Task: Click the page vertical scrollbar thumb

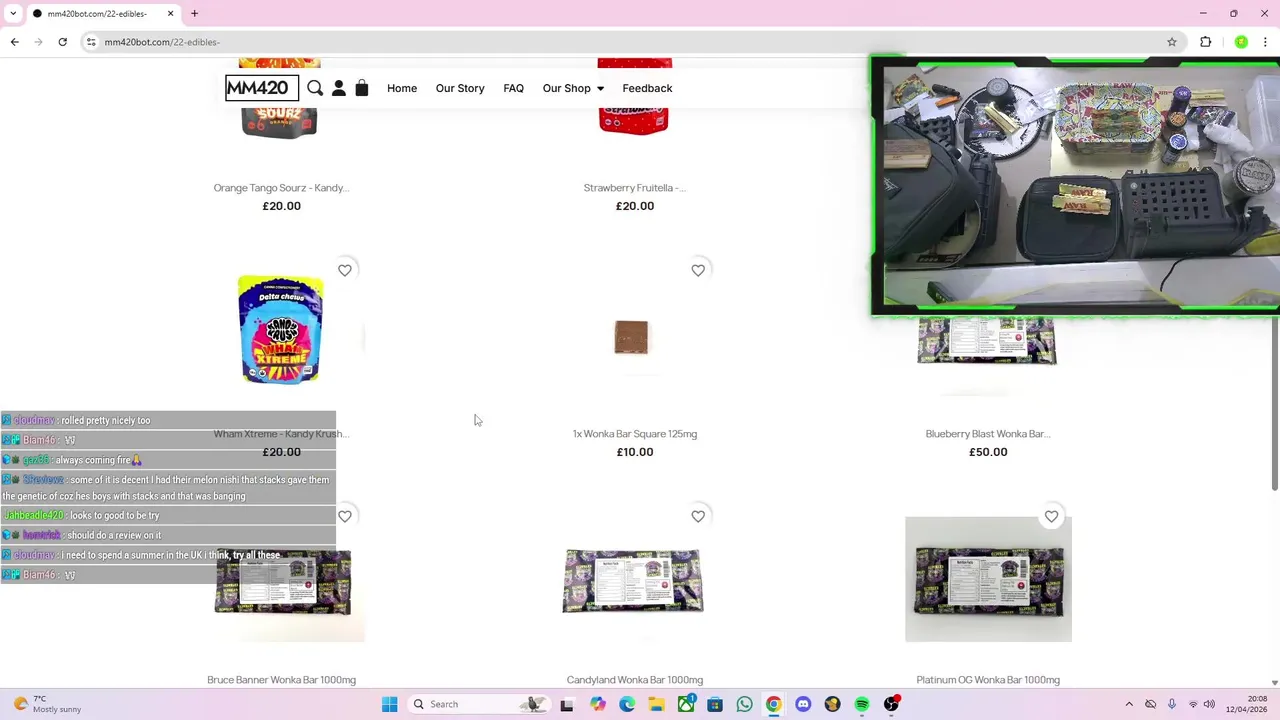Action: (x=1274, y=400)
